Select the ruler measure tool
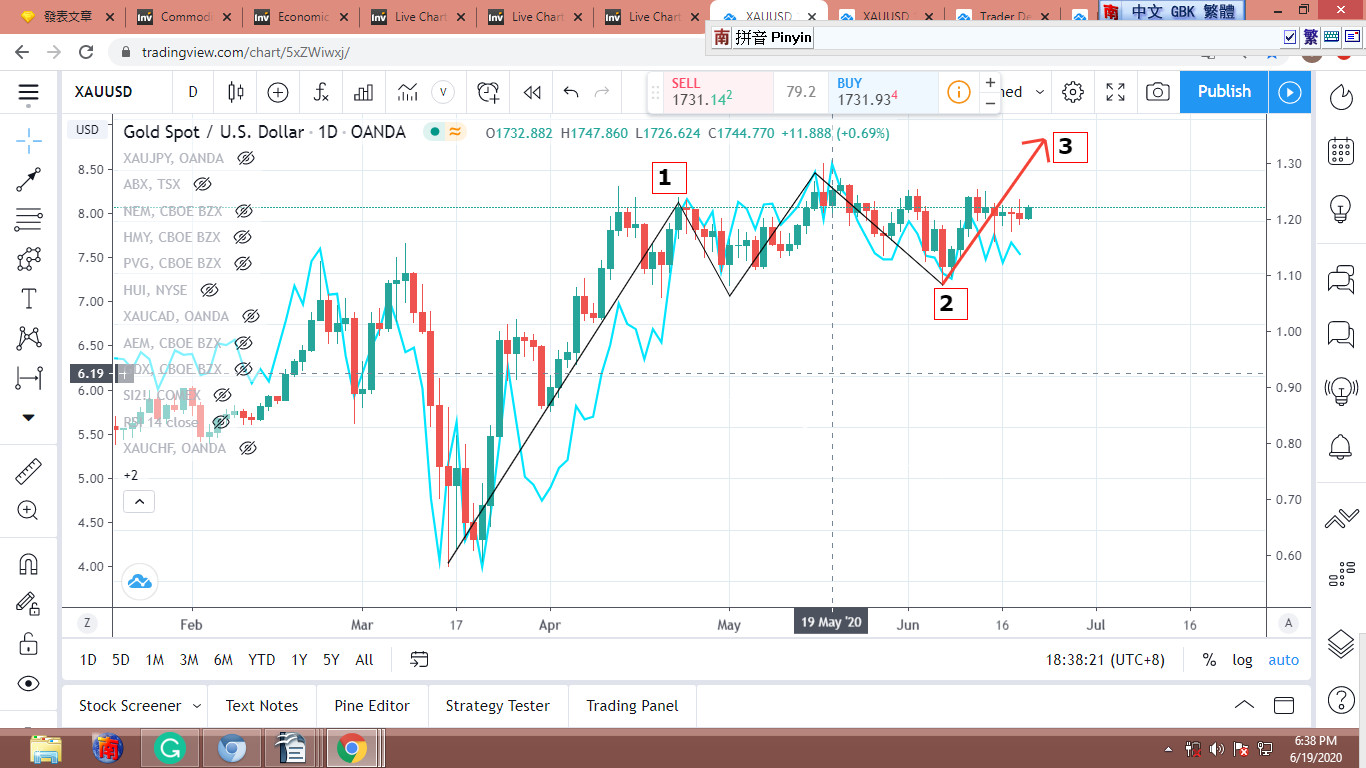Image resolution: width=1366 pixels, height=768 pixels. (28, 471)
